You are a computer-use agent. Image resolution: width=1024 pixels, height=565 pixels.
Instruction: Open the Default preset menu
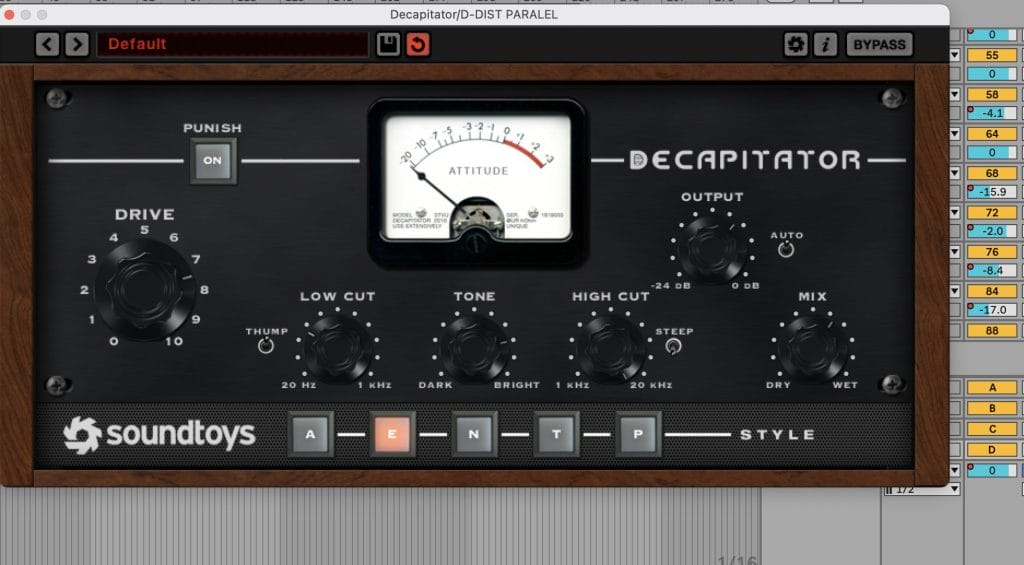(x=232, y=44)
